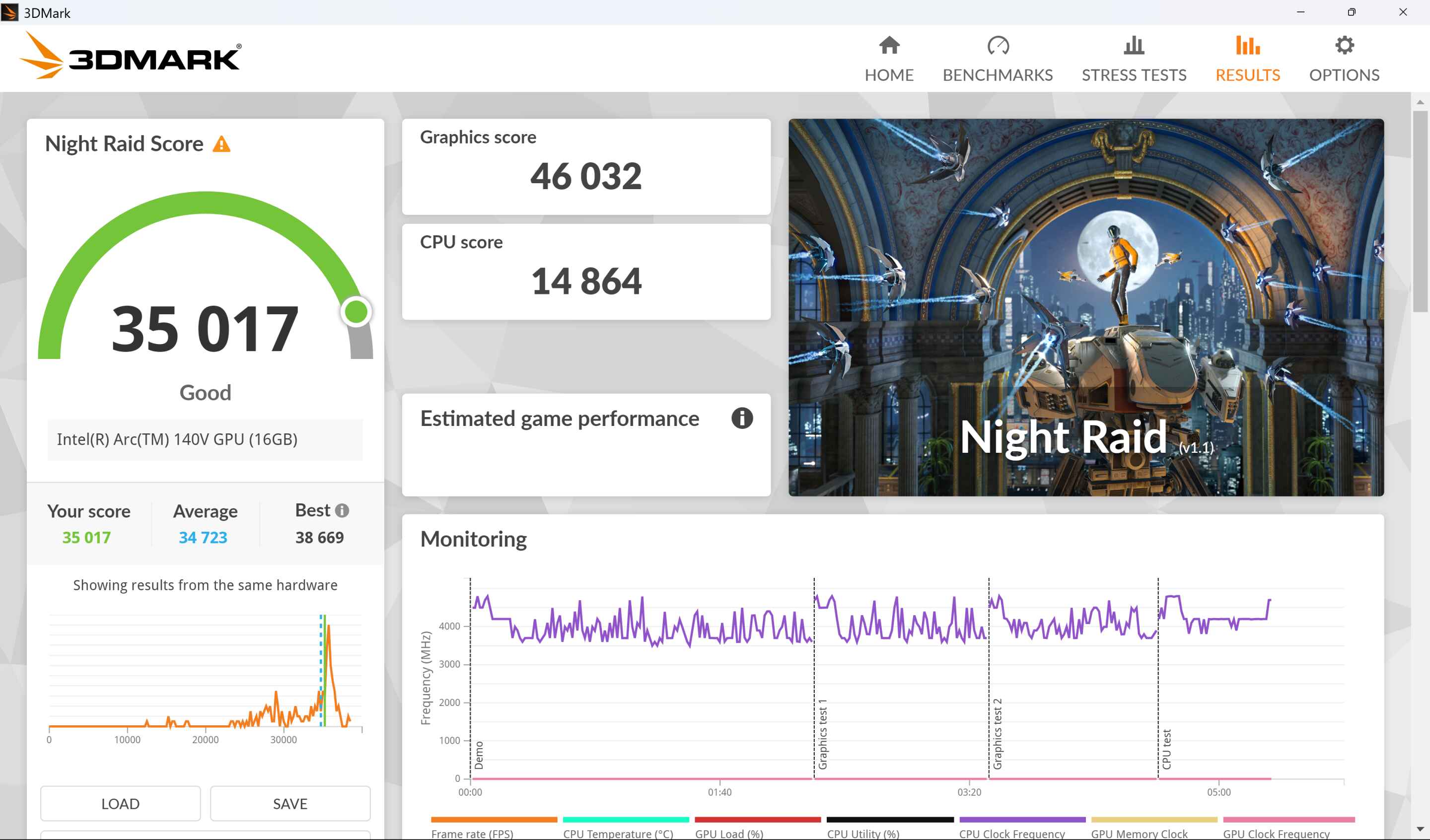Image resolution: width=1430 pixels, height=840 pixels.
Task: Open the BENCHMARKS tab label
Action: tap(998, 75)
